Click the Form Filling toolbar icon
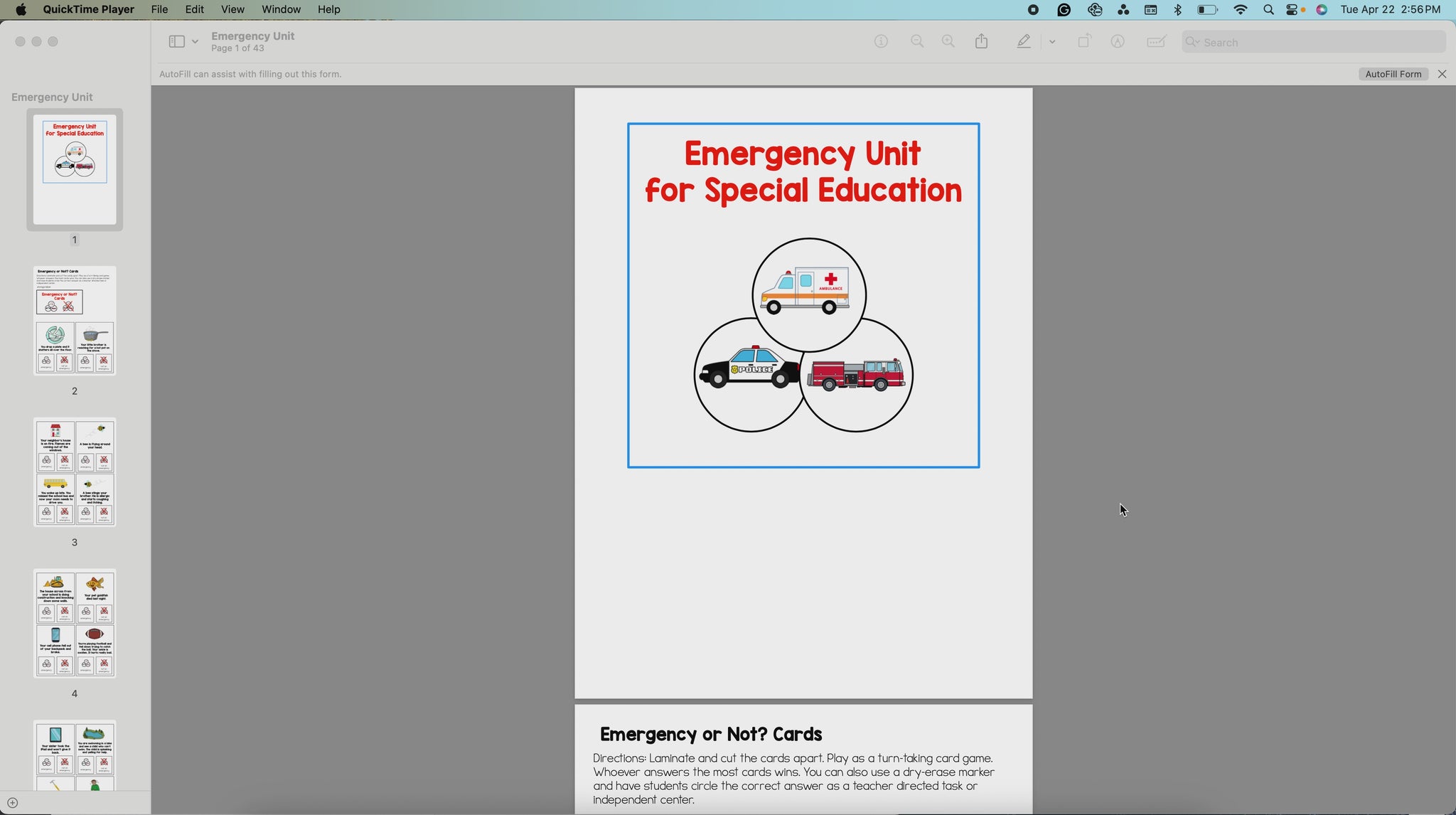Image resolution: width=1456 pixels, height=815 pixels. (x=1156, y=42)
